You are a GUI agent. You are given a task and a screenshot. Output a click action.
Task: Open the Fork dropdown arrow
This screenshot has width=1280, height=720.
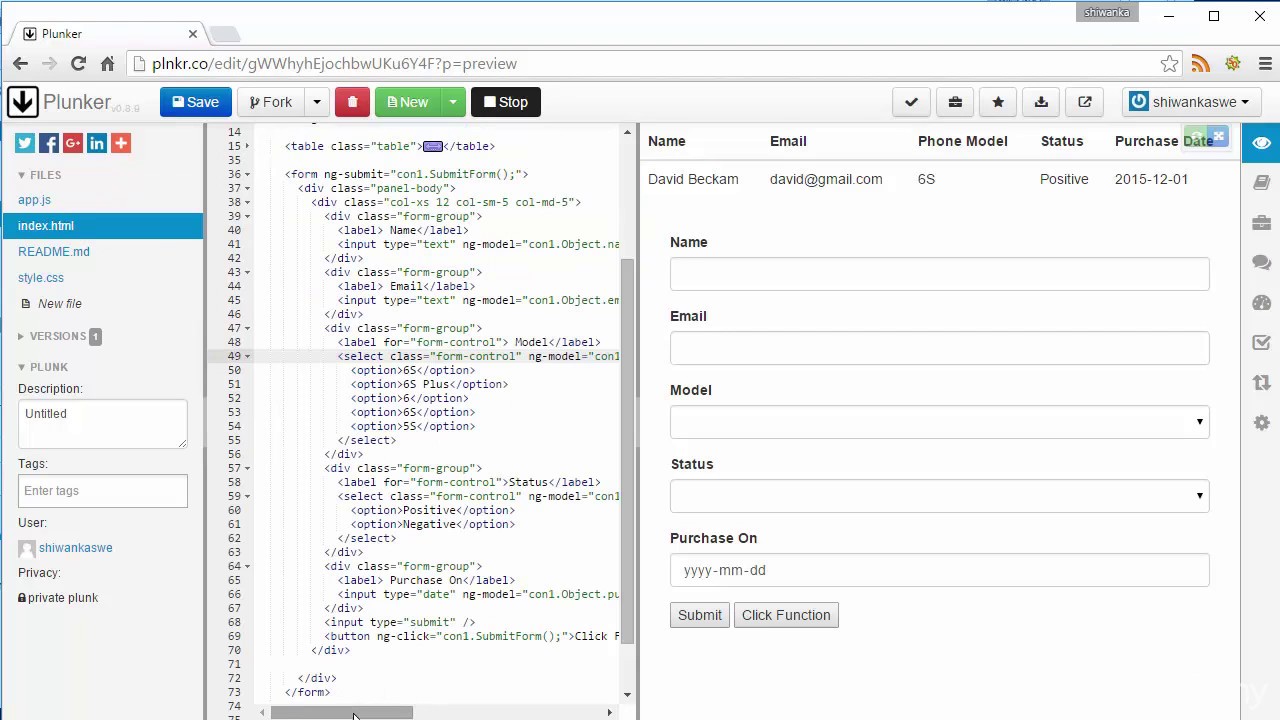click(317, 102)
